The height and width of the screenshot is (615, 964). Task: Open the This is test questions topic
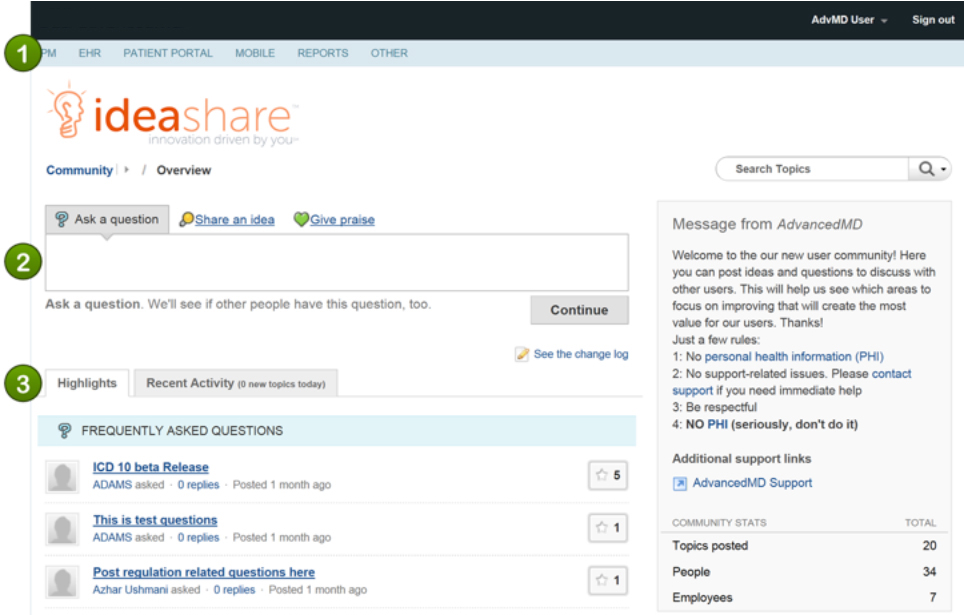point(155,520)
